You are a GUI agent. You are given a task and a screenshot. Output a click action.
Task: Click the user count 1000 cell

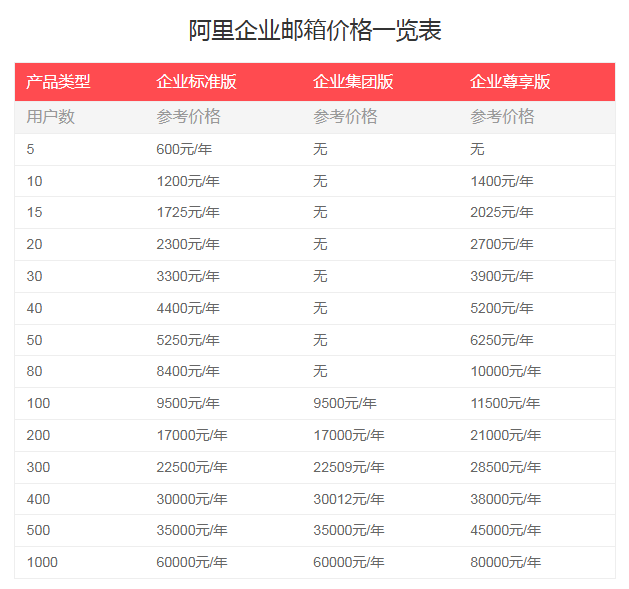[x=42, y=563]
